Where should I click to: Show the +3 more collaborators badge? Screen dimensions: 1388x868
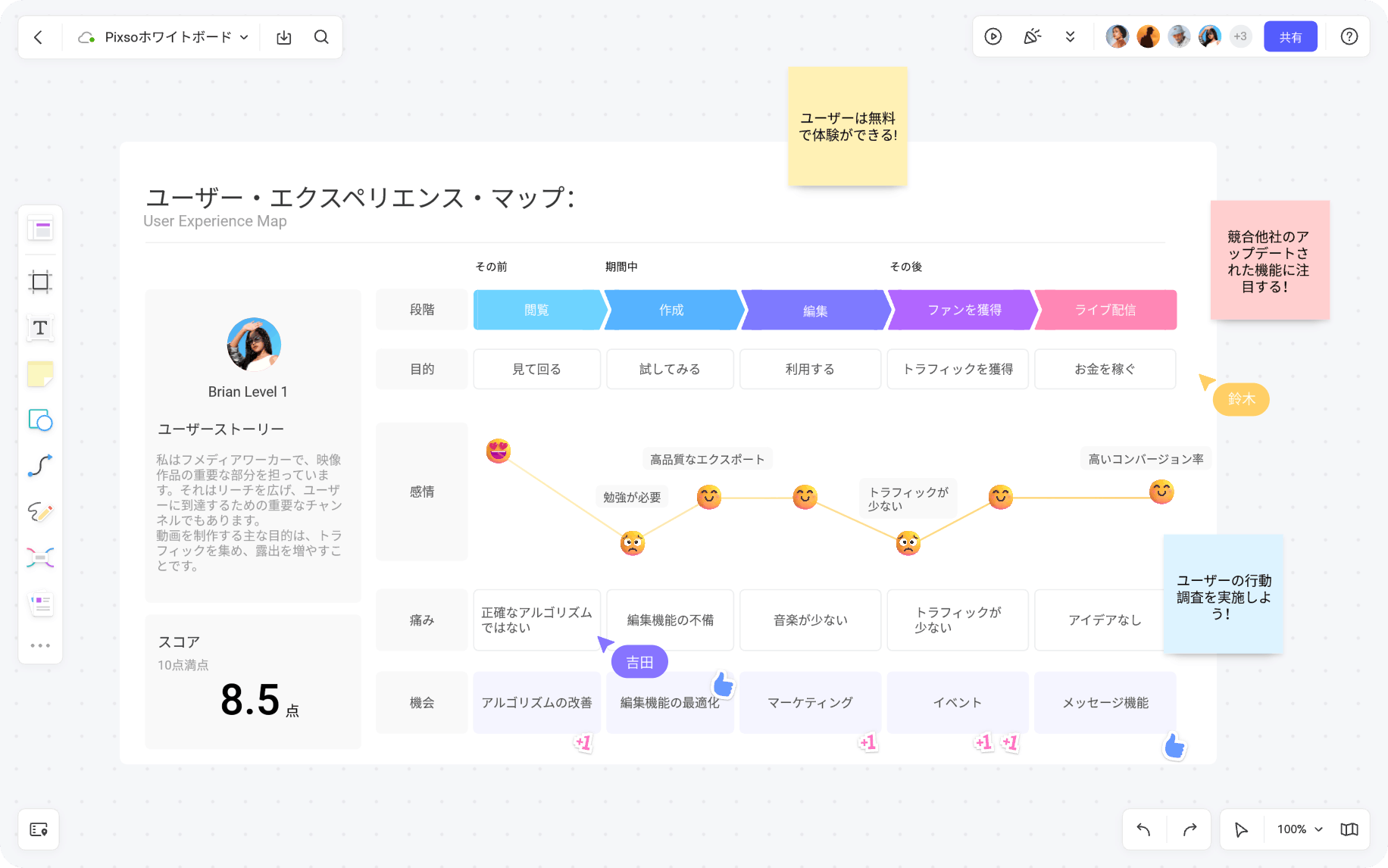(1240, 36)
